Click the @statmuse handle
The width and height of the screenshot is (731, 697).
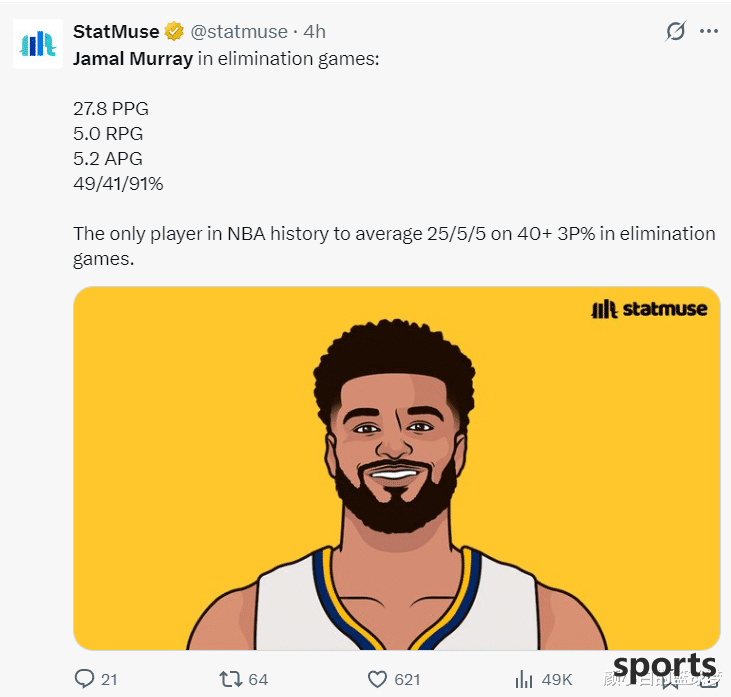point(239,32)
